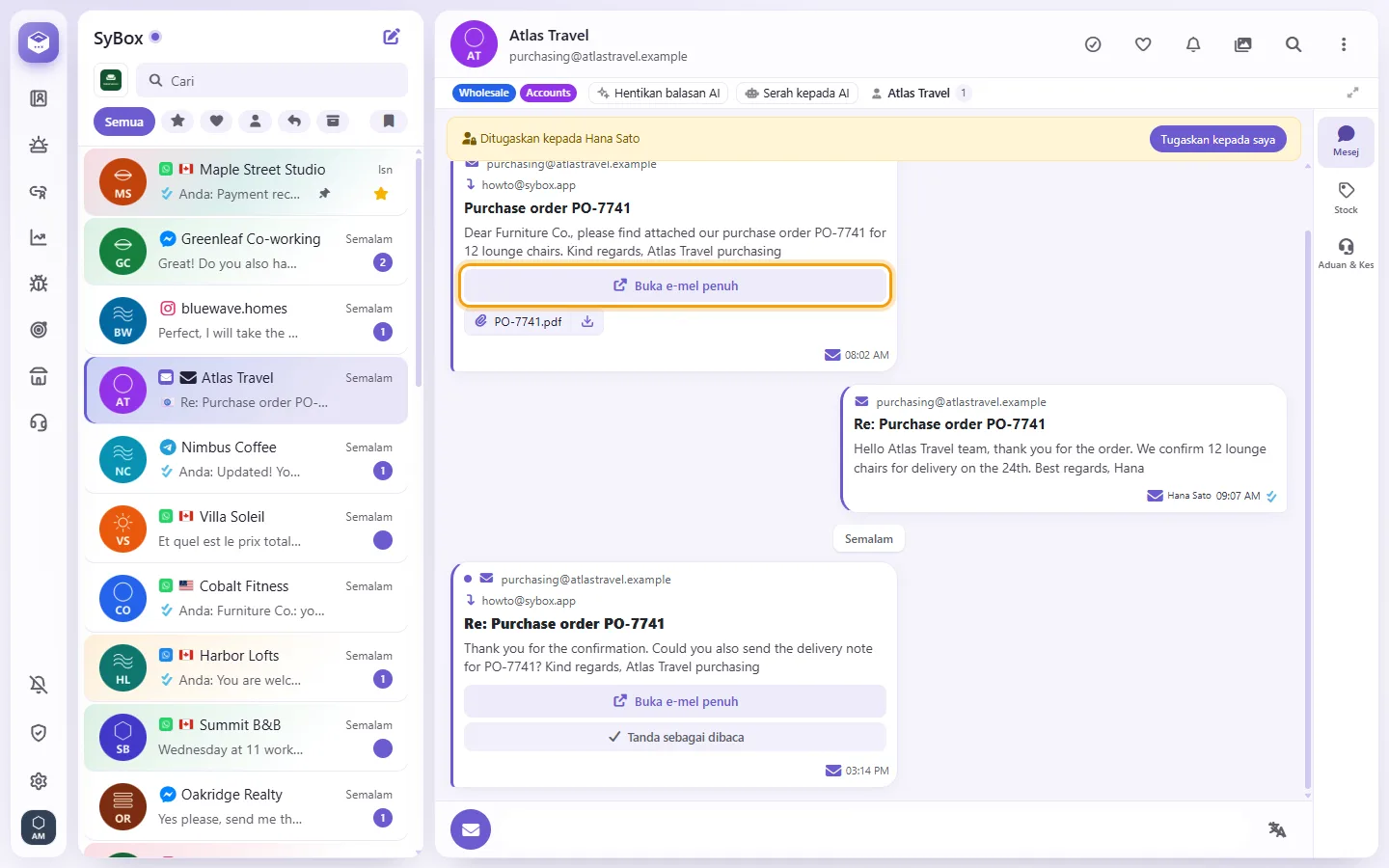Filter conversations by the person icon
This screenshot has height=868, width=1389.
256,121
